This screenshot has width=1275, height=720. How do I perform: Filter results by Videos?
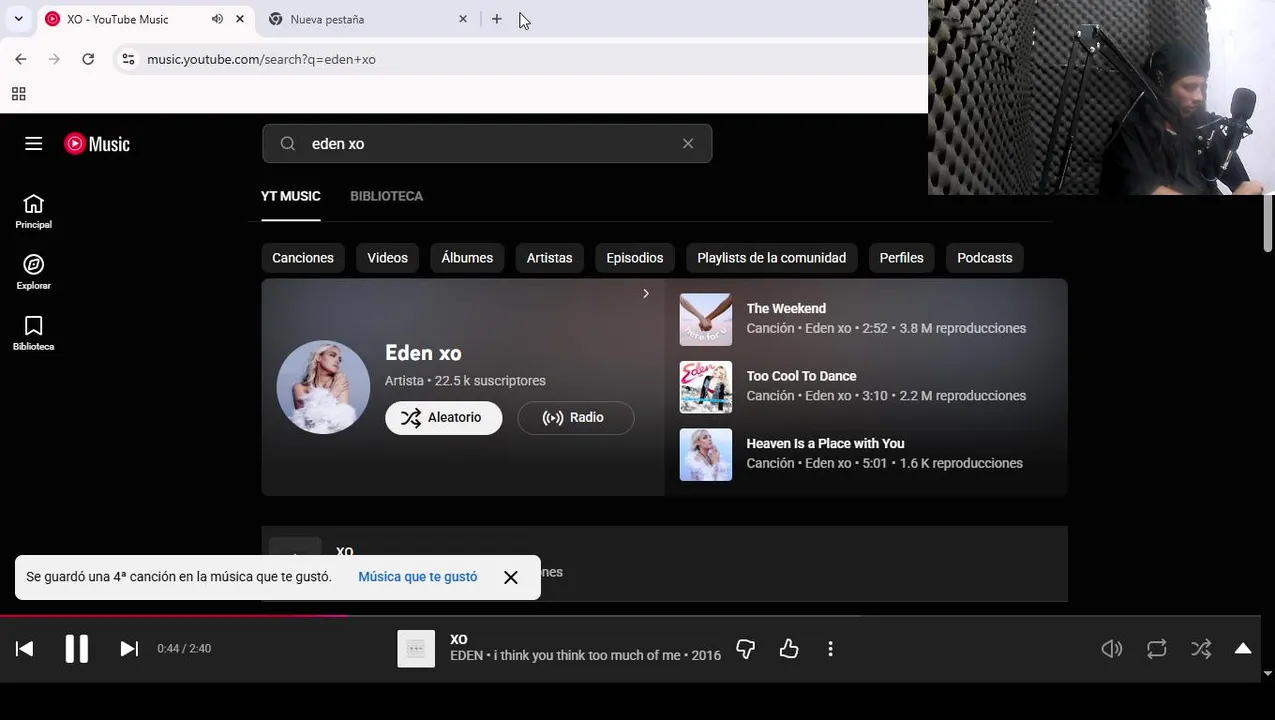click(x=387, y=258)
